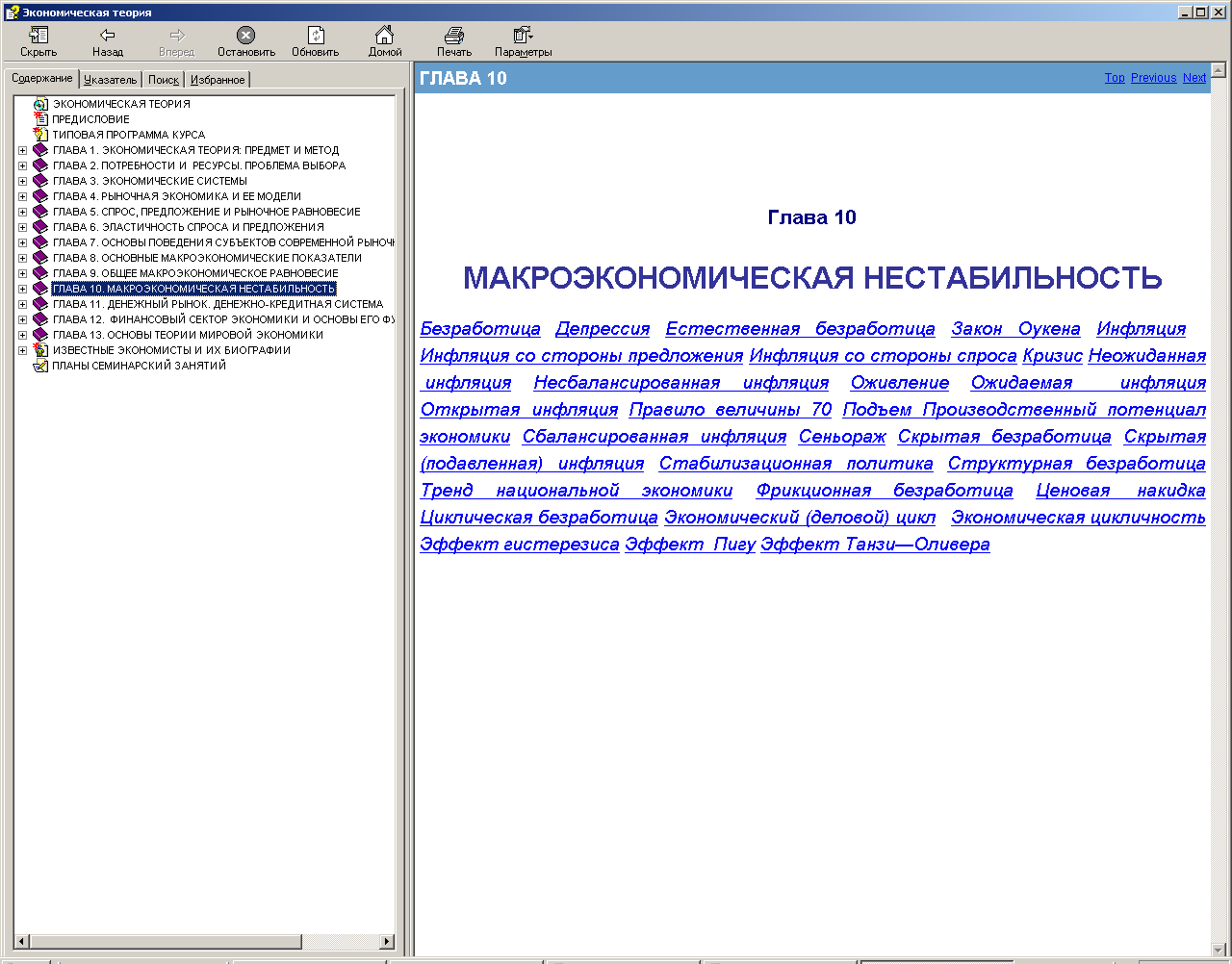This screenshot has height=964, width=1232.
Task: Click the content pane scroll-up arrow
Action: coord(1218,70)
